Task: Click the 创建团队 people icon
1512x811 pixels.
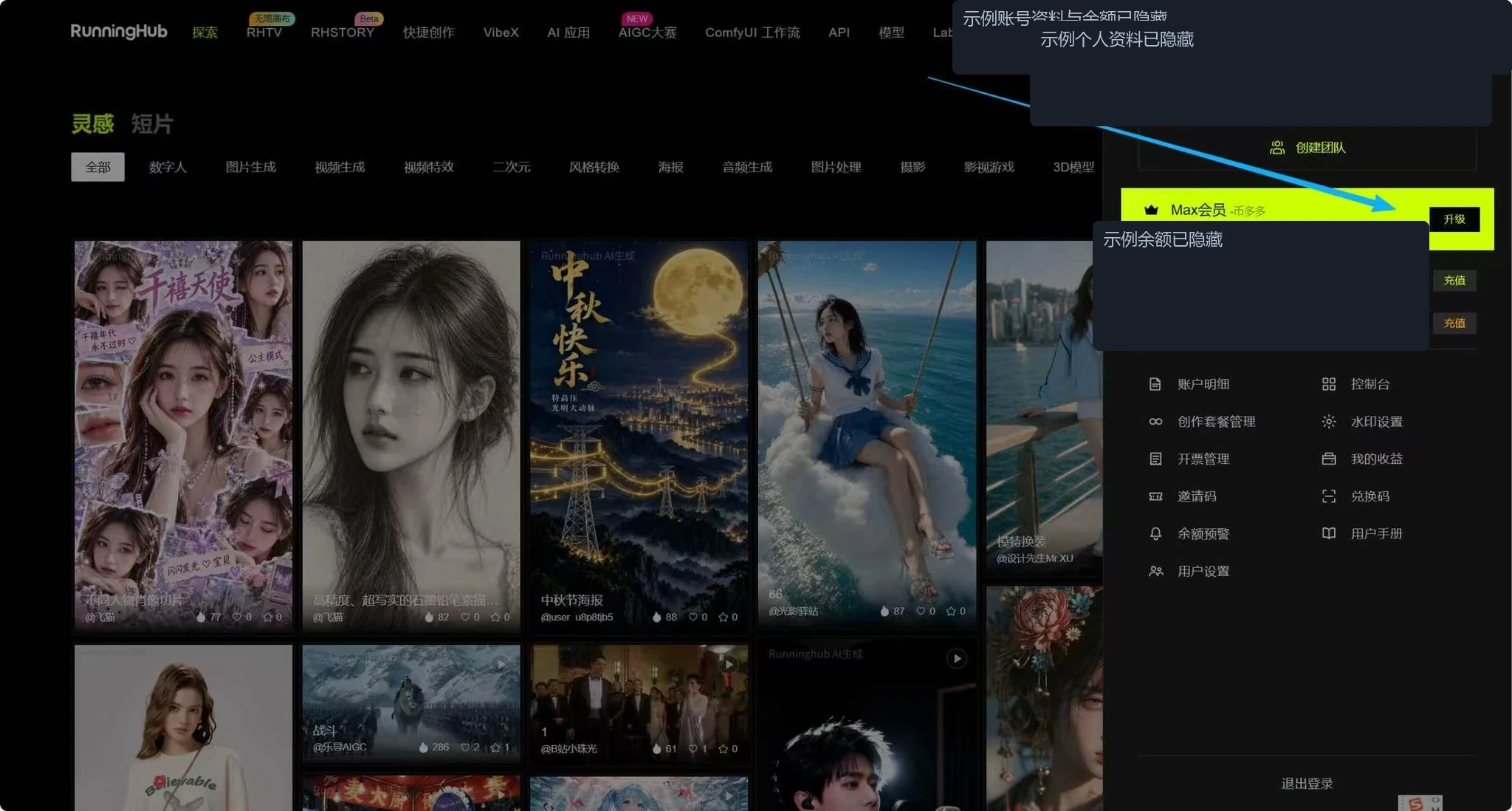Action: 1277,148
